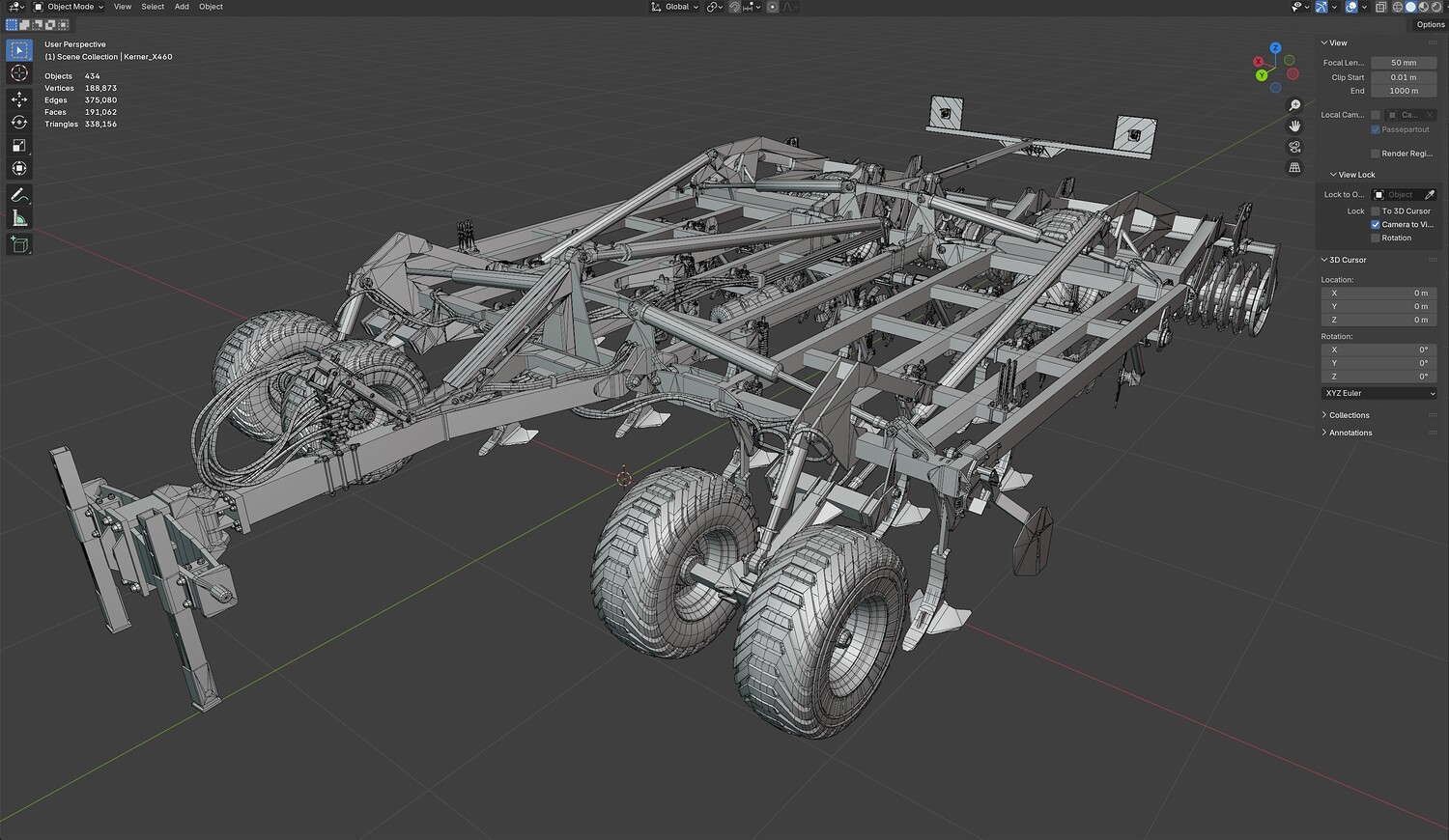
Task: Open the editor type dropdown
Action: [14, 7]
